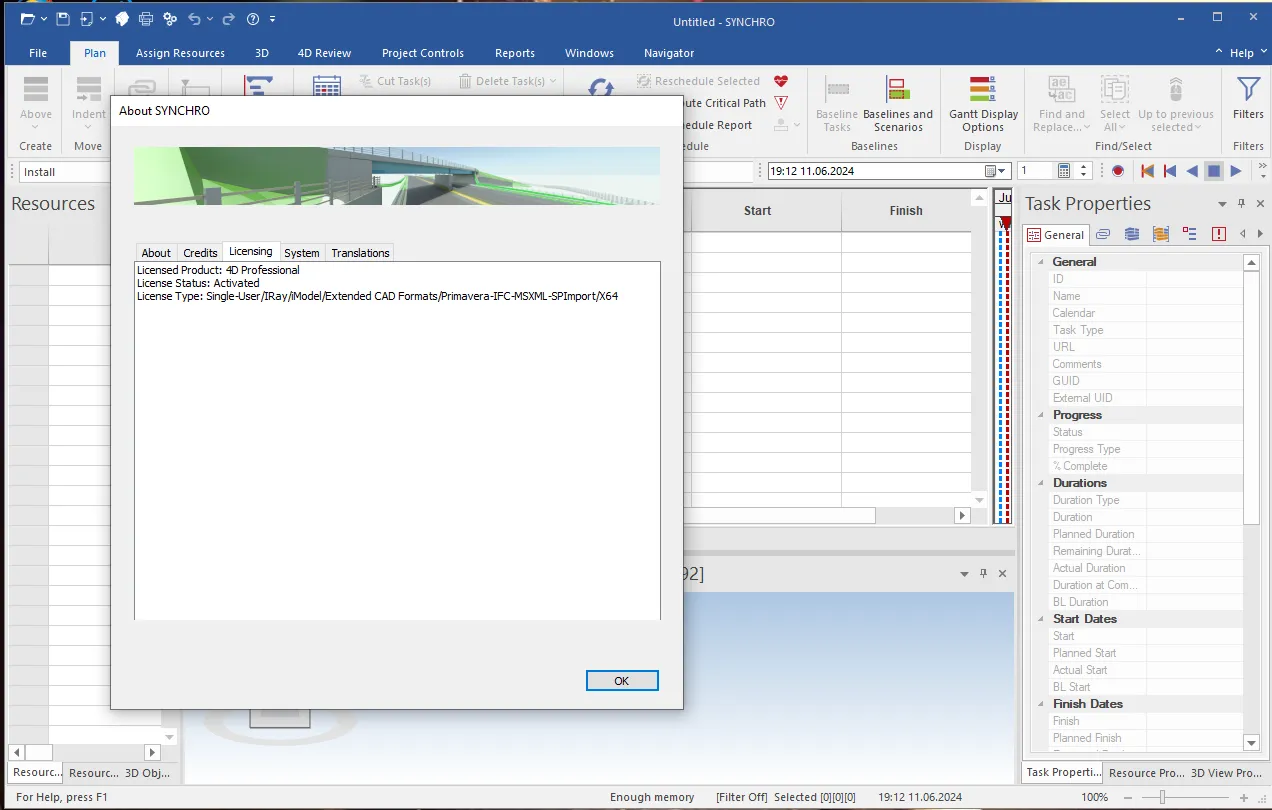Open the File menu
Viewport: 1272px width, 810px height.
coord(38,53)
